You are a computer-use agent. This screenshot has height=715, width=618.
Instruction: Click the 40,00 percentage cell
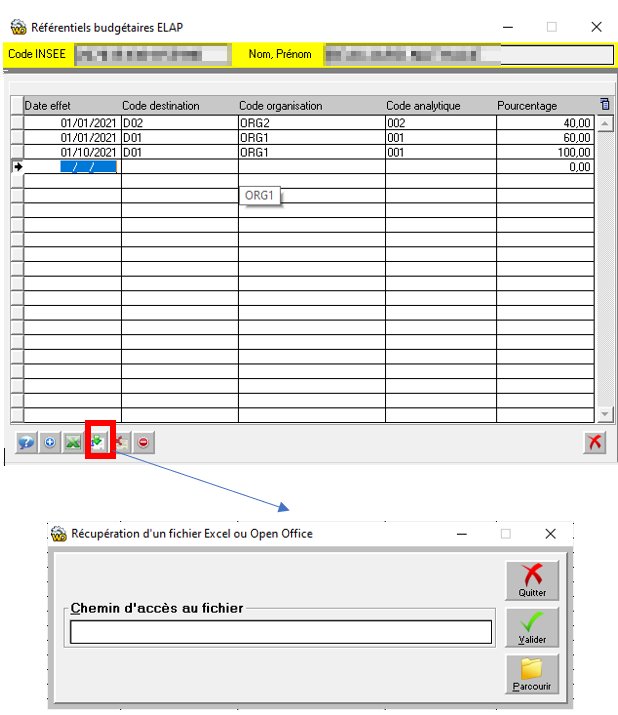545,123
